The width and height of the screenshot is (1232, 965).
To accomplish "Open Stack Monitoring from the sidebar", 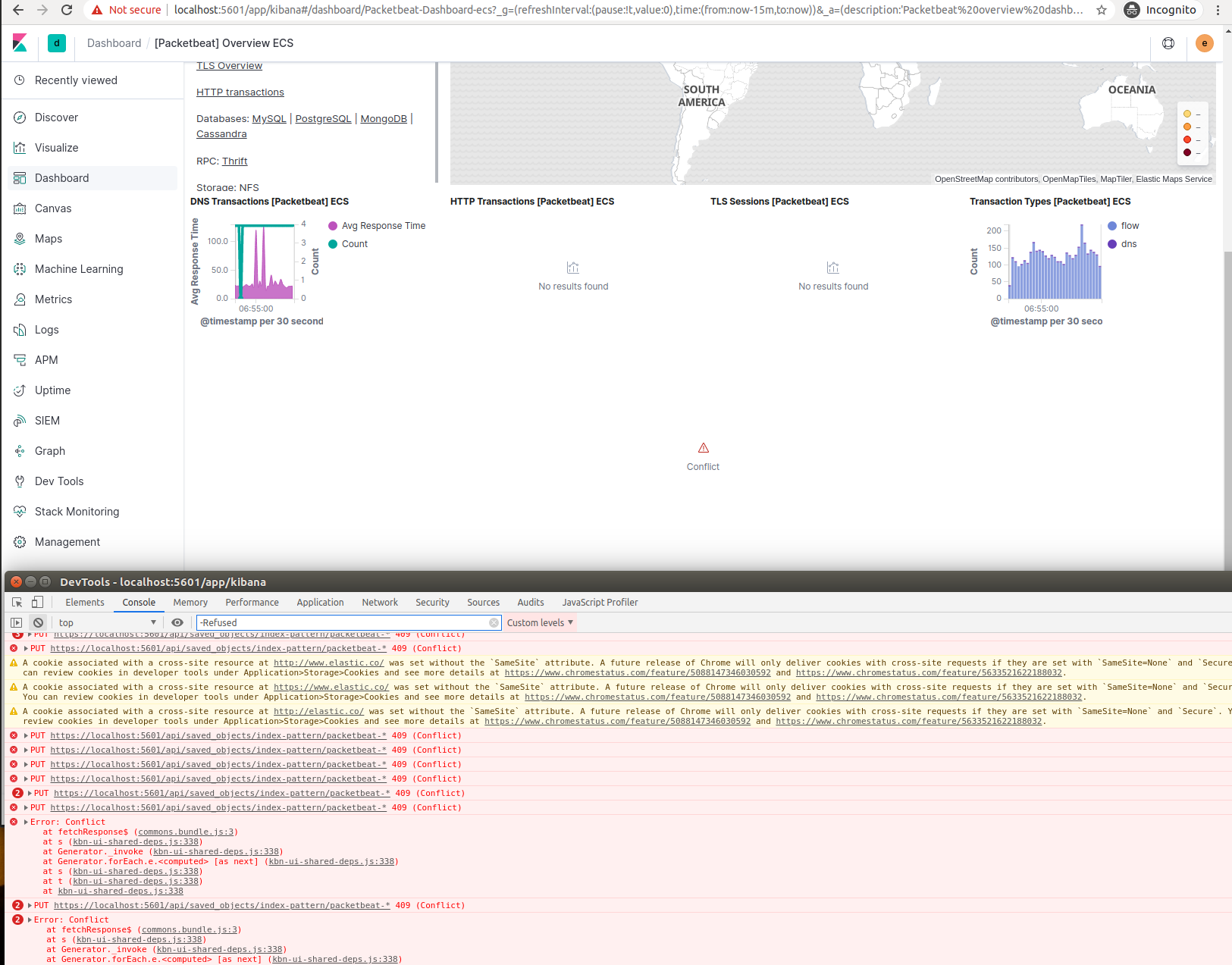I will 76,511.
